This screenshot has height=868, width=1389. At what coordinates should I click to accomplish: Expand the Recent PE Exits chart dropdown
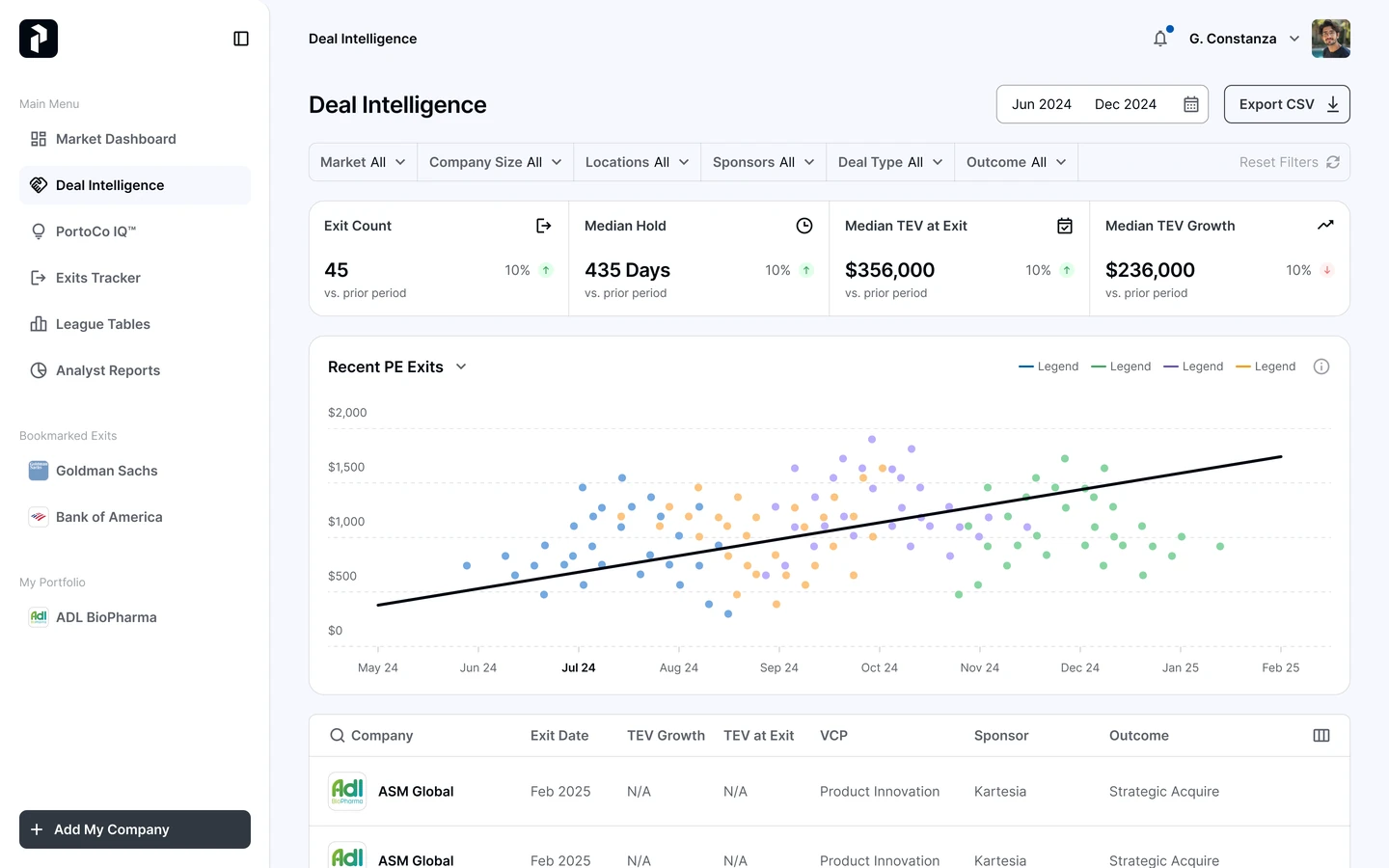coord(461,366)
